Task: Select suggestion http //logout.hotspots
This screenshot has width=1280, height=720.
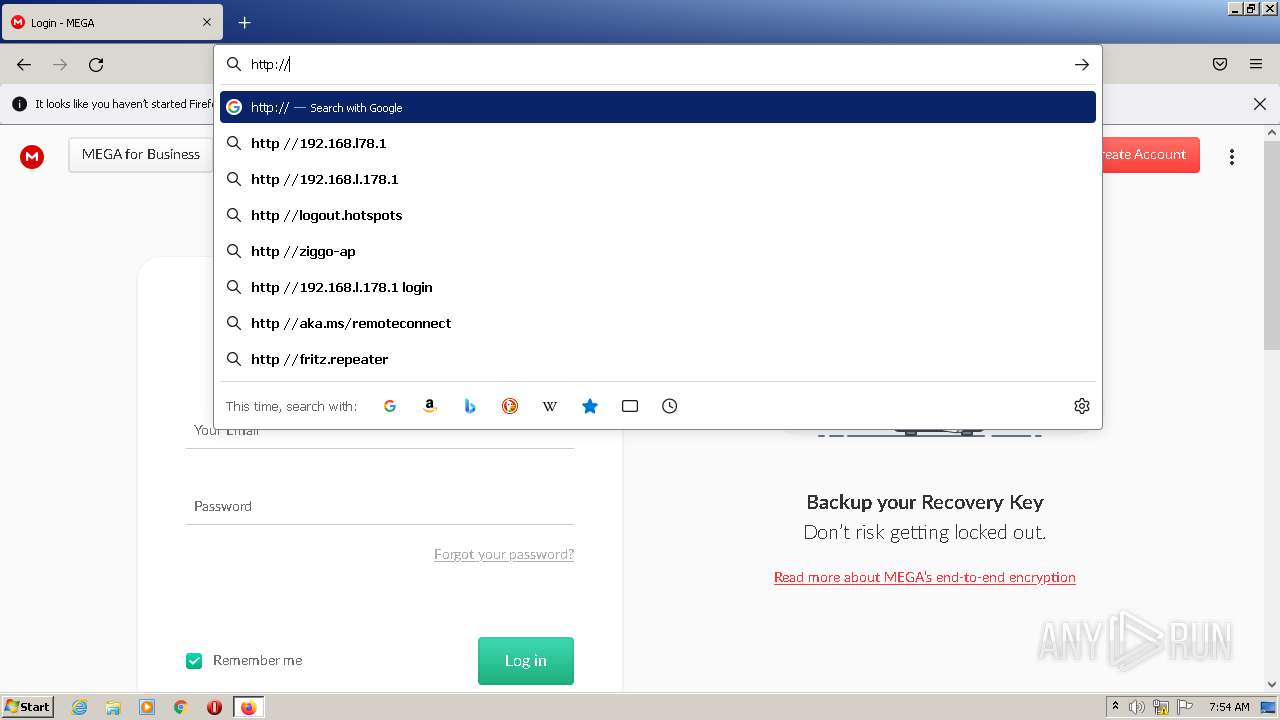Action: 658,215
